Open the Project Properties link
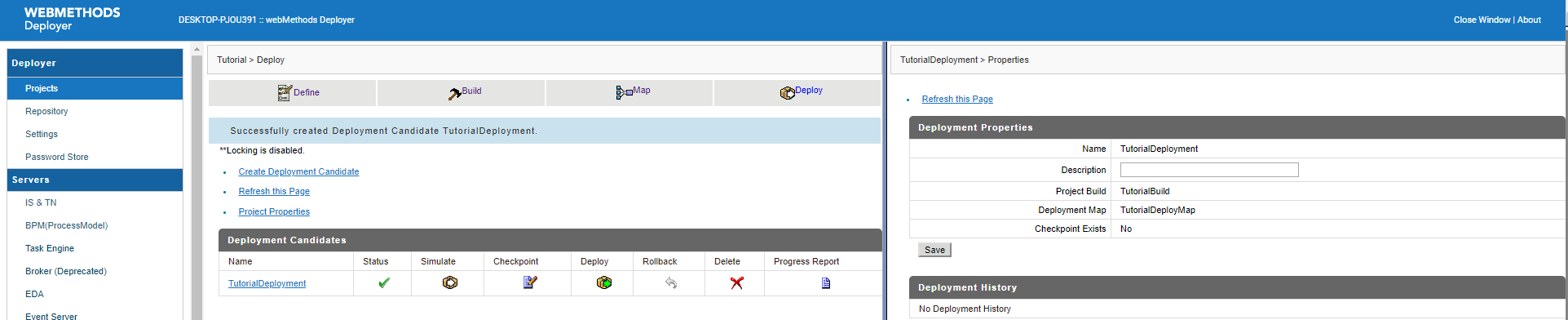This screenshot has height=320, width=1568. pos(274,211)
